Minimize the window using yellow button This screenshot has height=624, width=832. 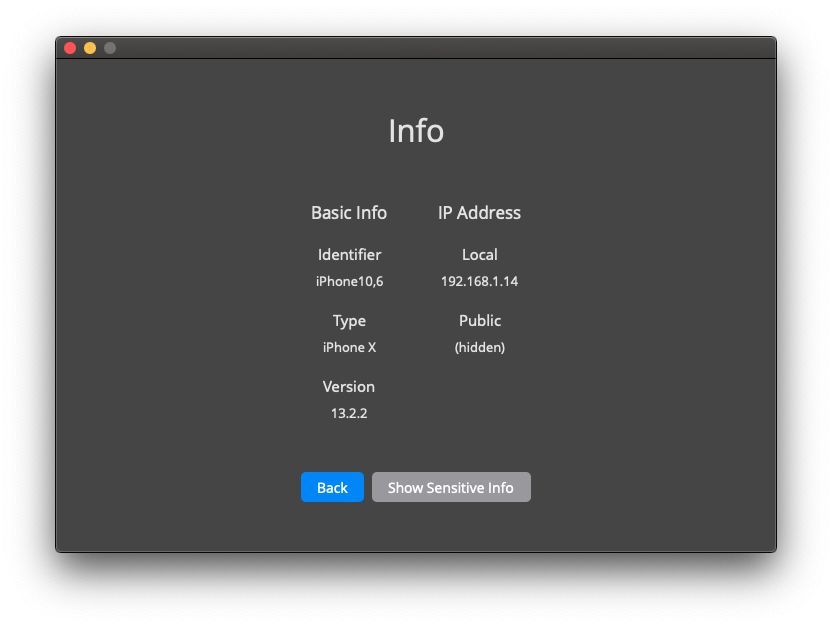coord(90,48)
